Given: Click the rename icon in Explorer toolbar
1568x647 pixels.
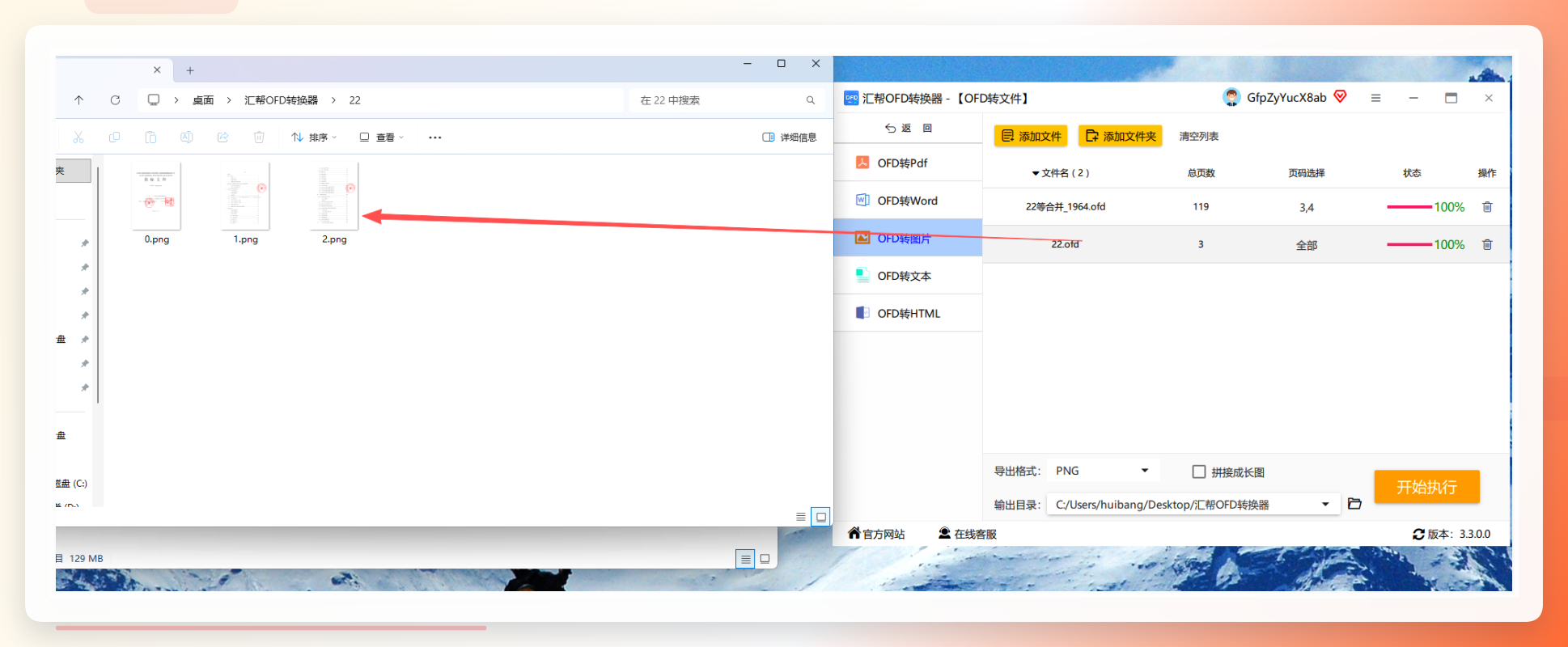Looking at the screenshot, I should click(186, 137).
